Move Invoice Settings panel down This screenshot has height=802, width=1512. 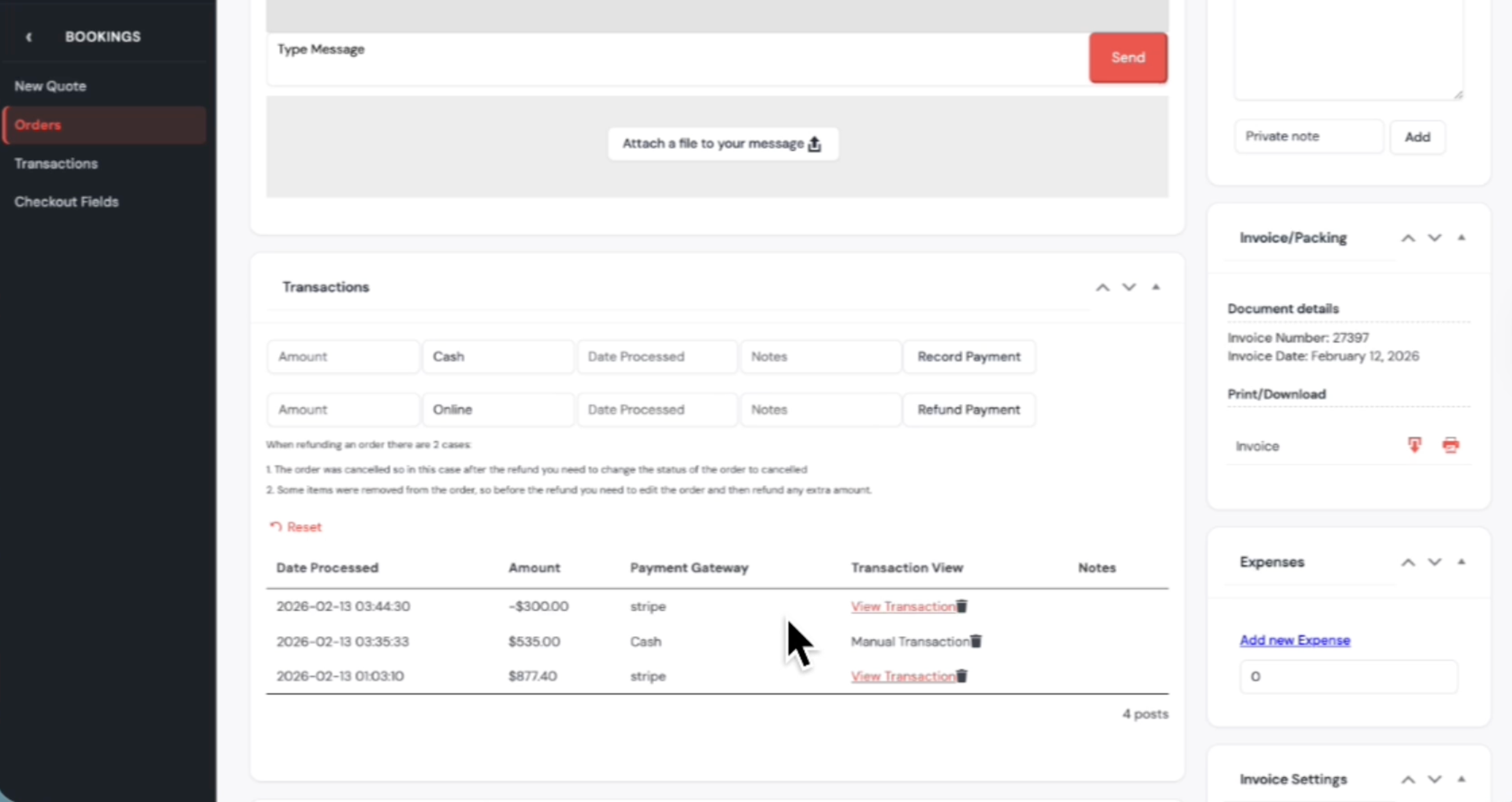1434,780
